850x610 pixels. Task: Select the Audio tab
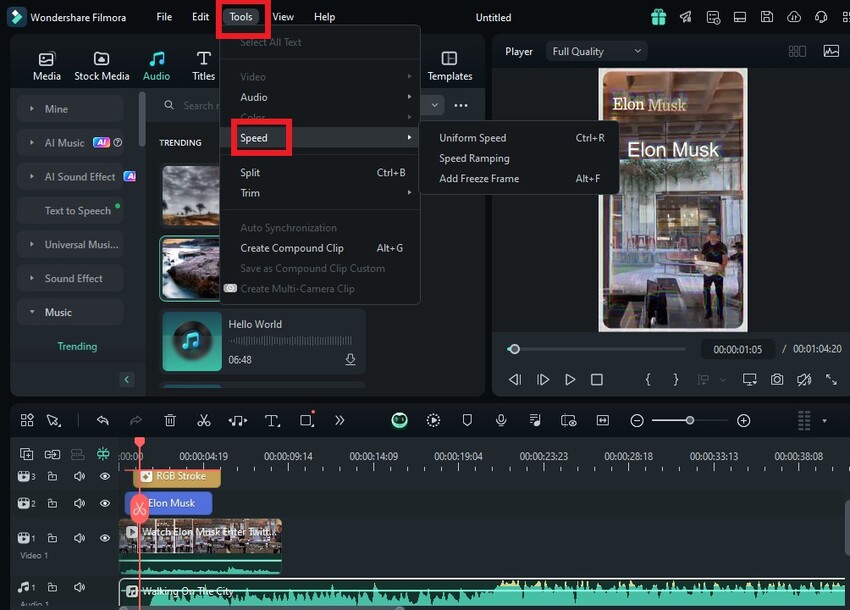click(156, 66)
